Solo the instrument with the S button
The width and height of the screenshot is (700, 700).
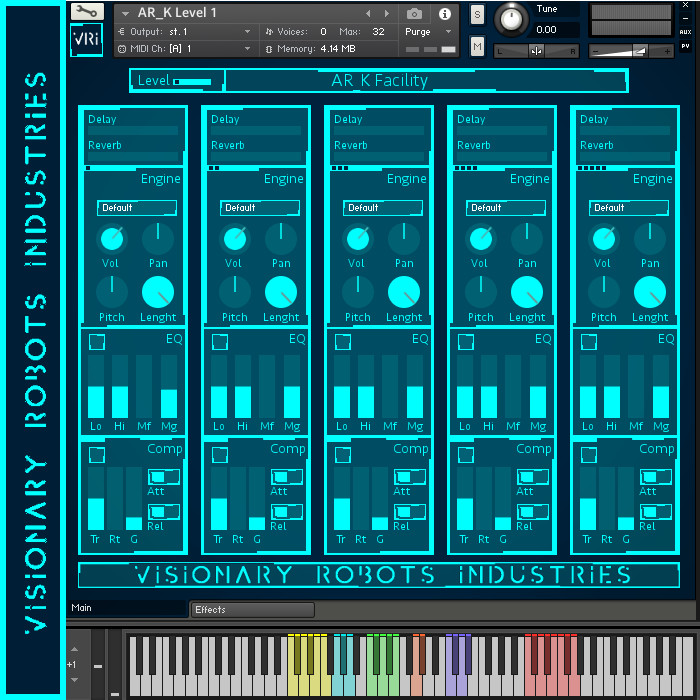pos(477,15)
